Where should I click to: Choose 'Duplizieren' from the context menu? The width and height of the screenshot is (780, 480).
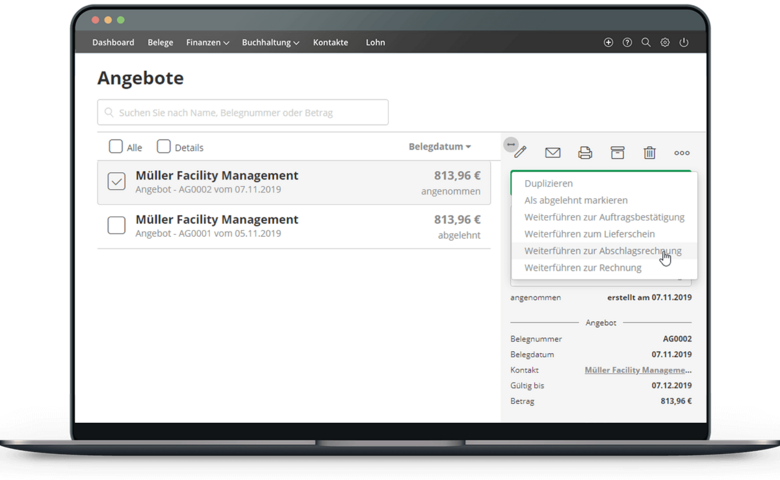(x=548, y=184)
